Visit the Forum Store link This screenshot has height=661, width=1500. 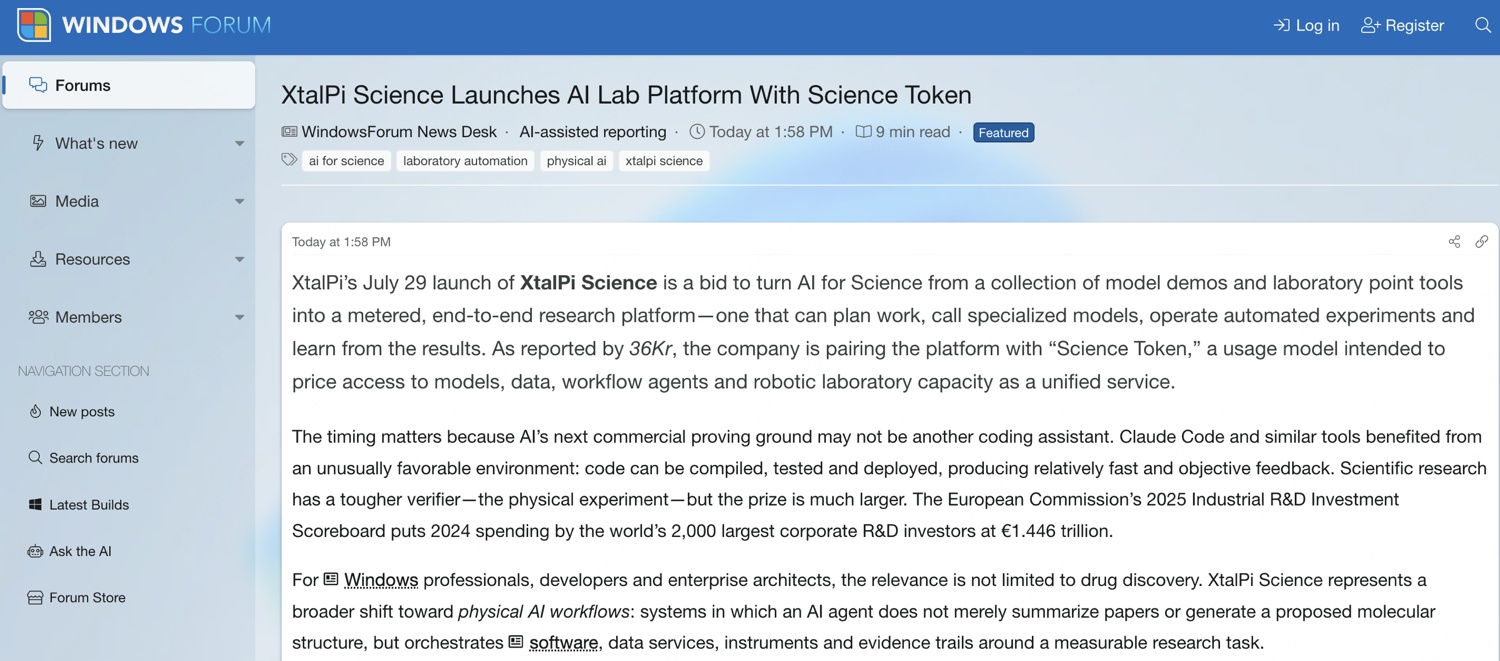[x=87, y=598]
